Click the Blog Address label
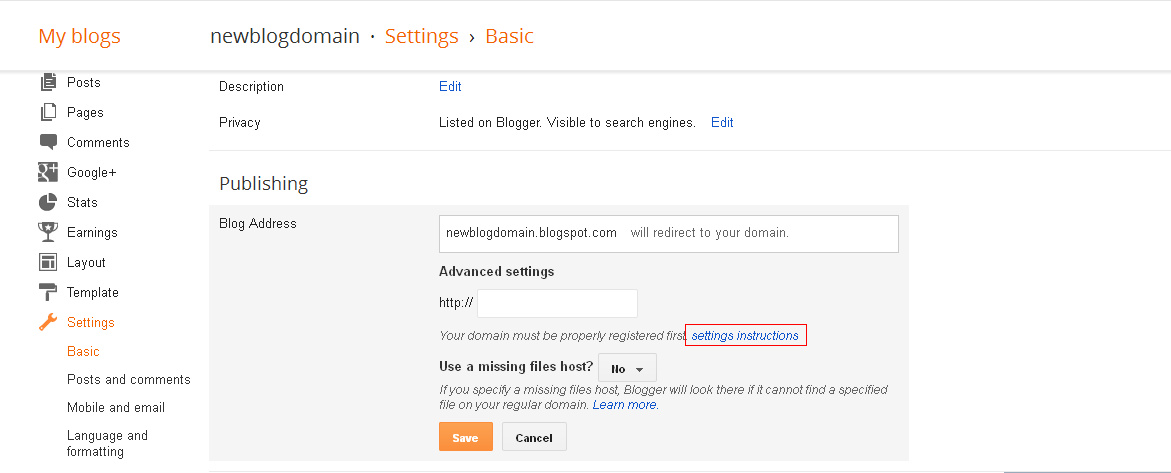This screenshot has height=473, width=1171. pyautogui.click(x=258, y=223)
